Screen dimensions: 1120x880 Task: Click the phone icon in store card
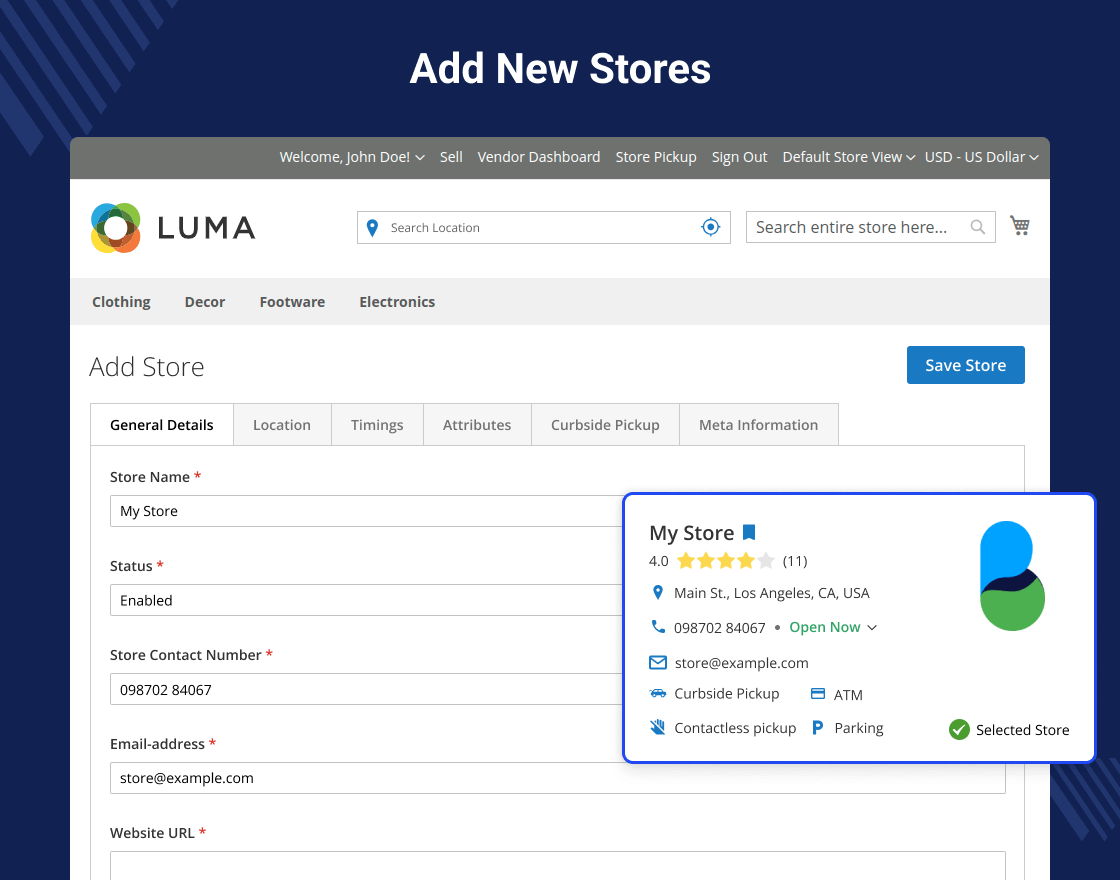658,626
